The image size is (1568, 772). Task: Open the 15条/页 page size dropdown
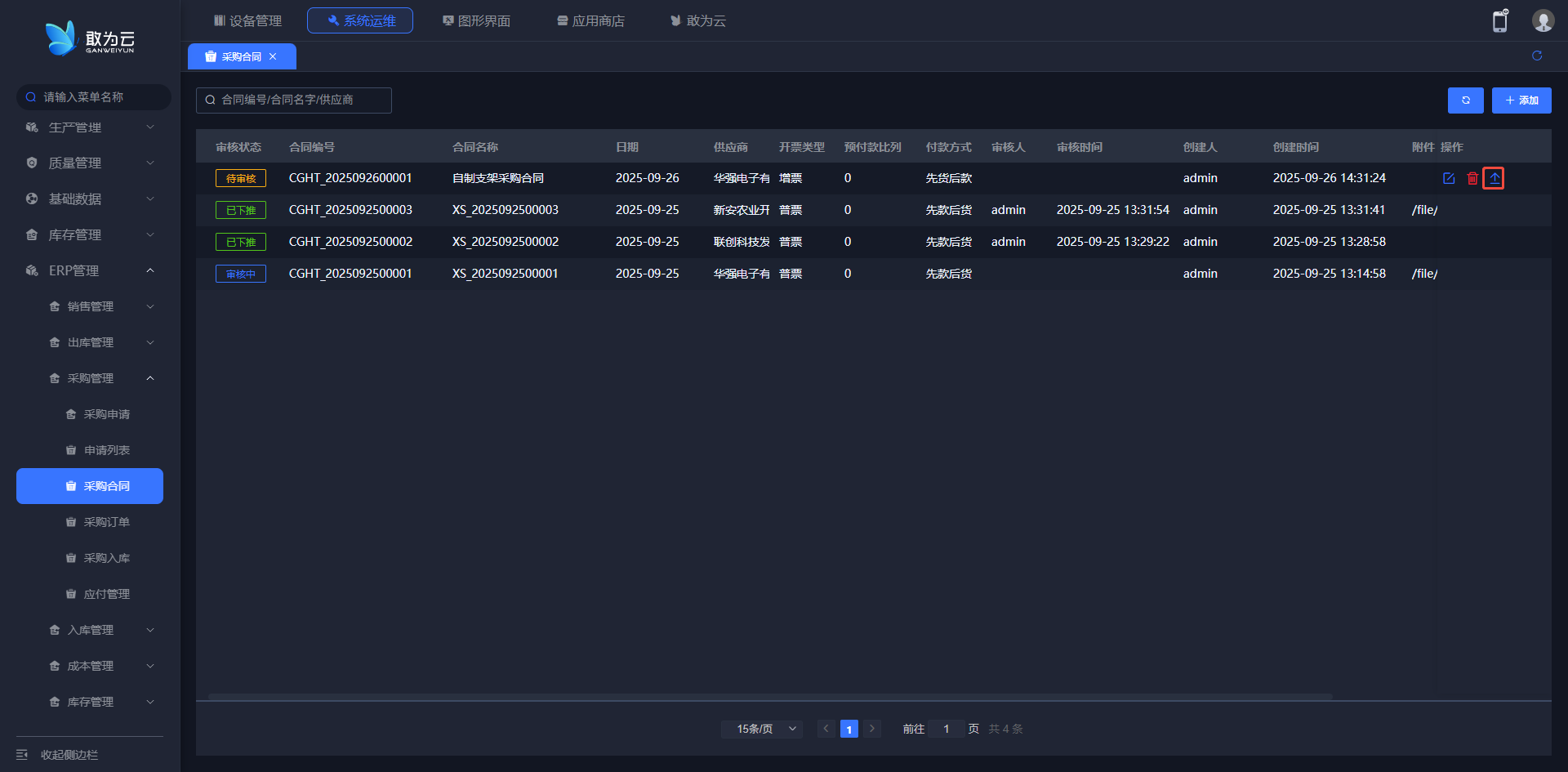click(761, 729)
